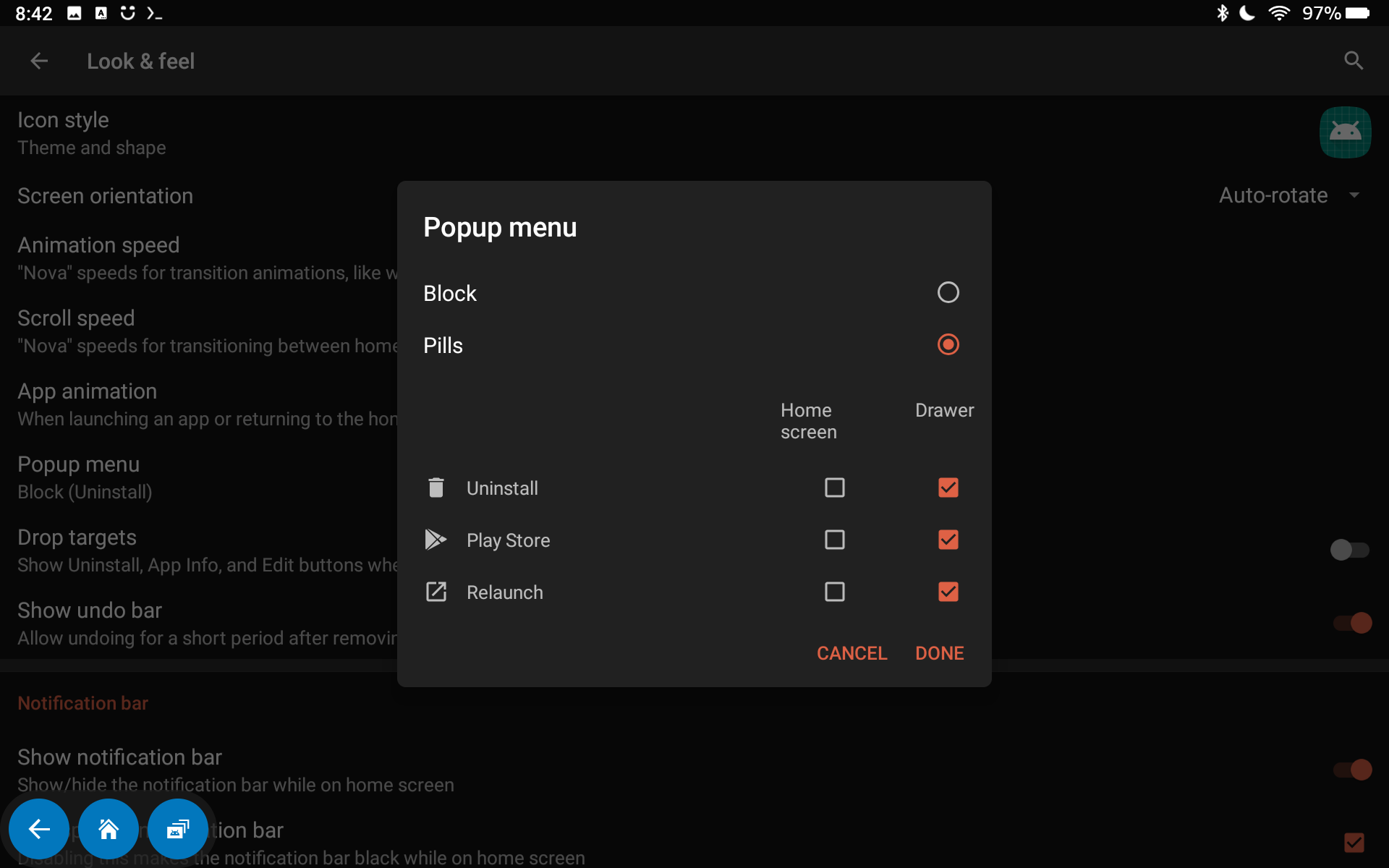This screenshot has height=868, width=1389.
Task: Tap the terminal notification icon
Action: click(154, 13)
